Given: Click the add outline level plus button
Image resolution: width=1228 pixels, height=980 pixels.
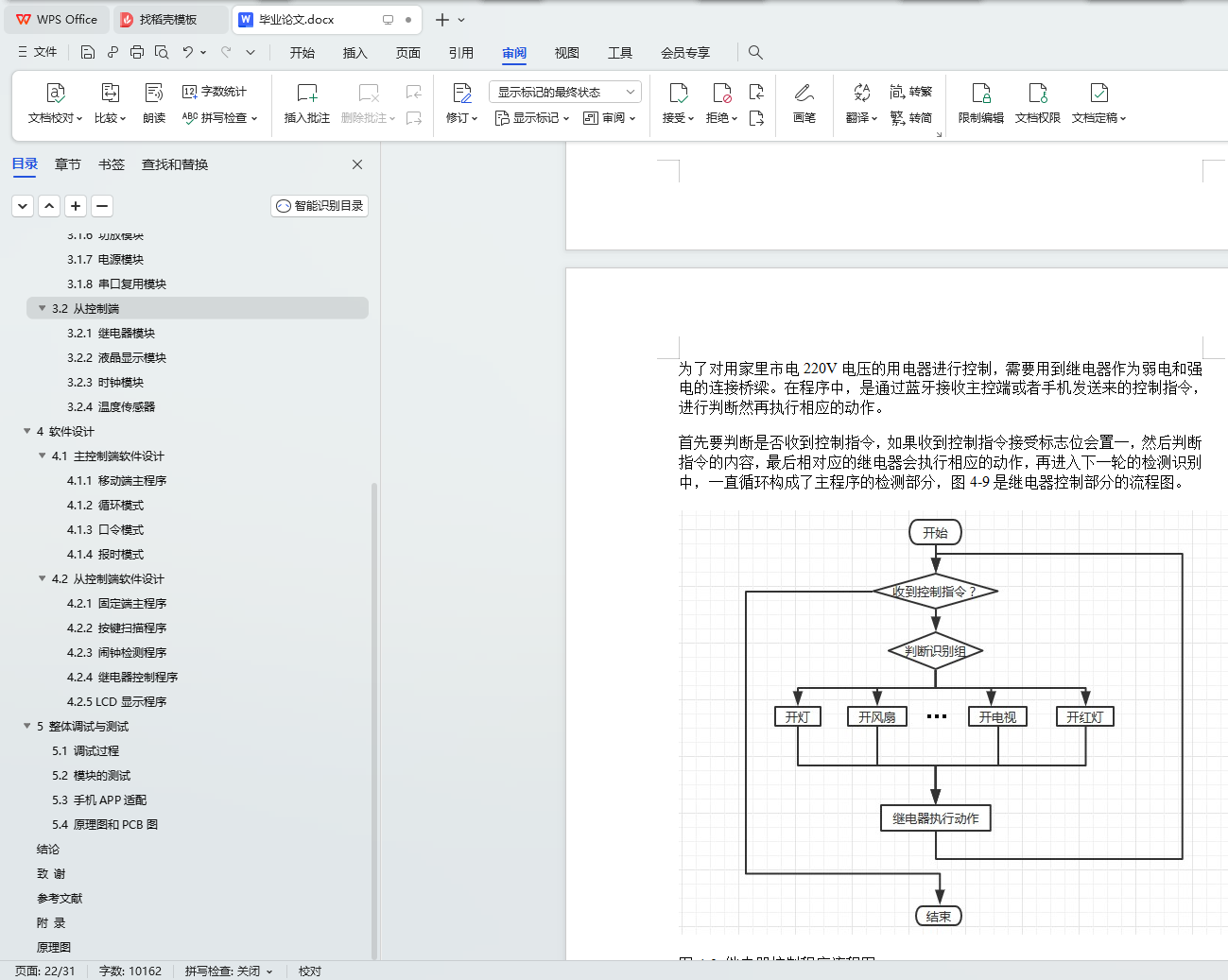Looking at the screenshot, I should [76, 206].
